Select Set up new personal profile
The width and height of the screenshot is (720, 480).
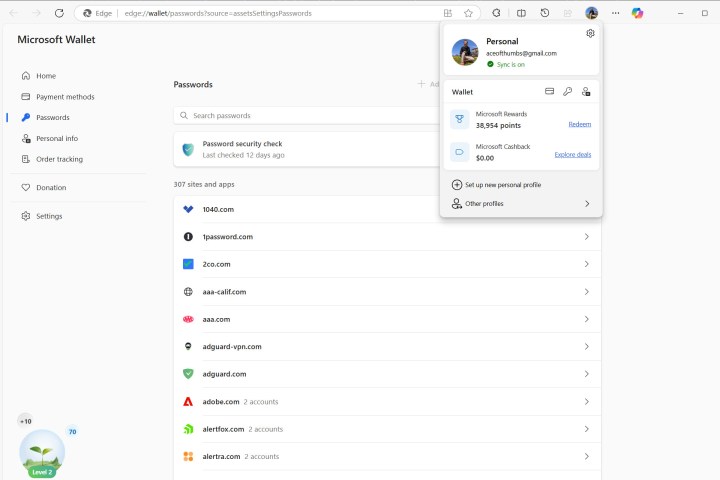pyautogui.click(x=503, y=185)
